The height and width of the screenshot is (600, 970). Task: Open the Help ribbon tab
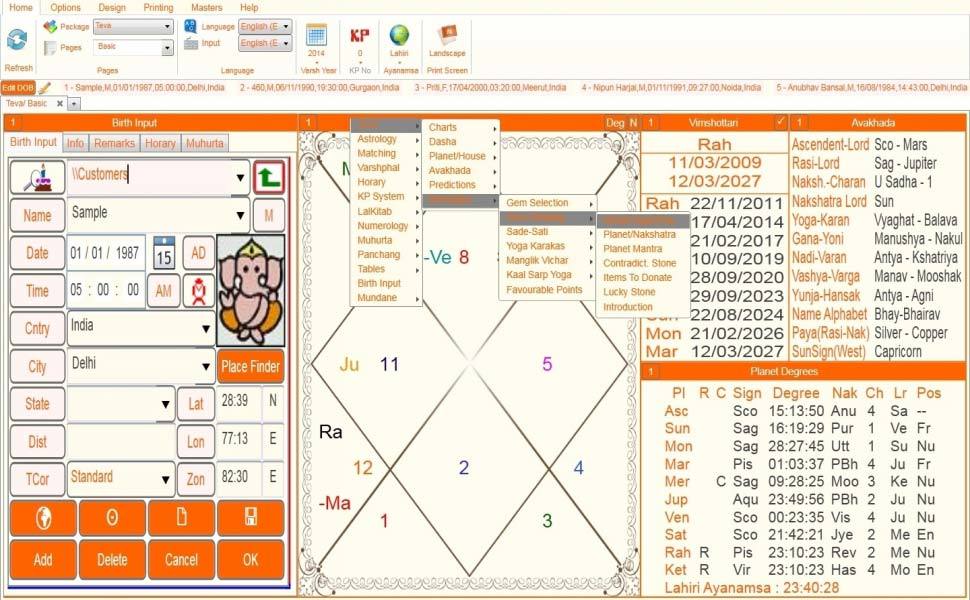click(x=249, y=7)
